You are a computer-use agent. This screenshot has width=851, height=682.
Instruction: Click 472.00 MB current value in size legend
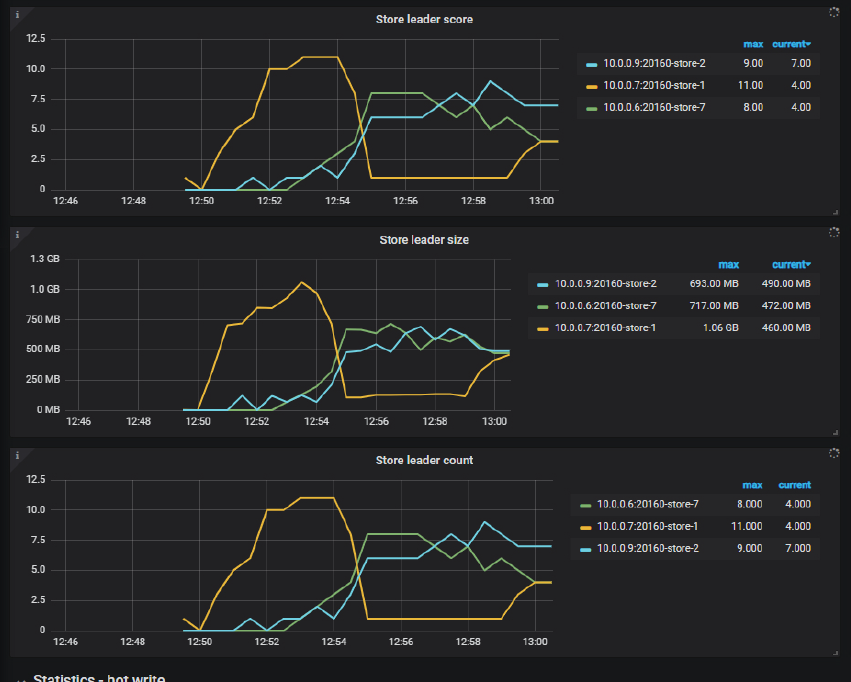click(786, 306)
